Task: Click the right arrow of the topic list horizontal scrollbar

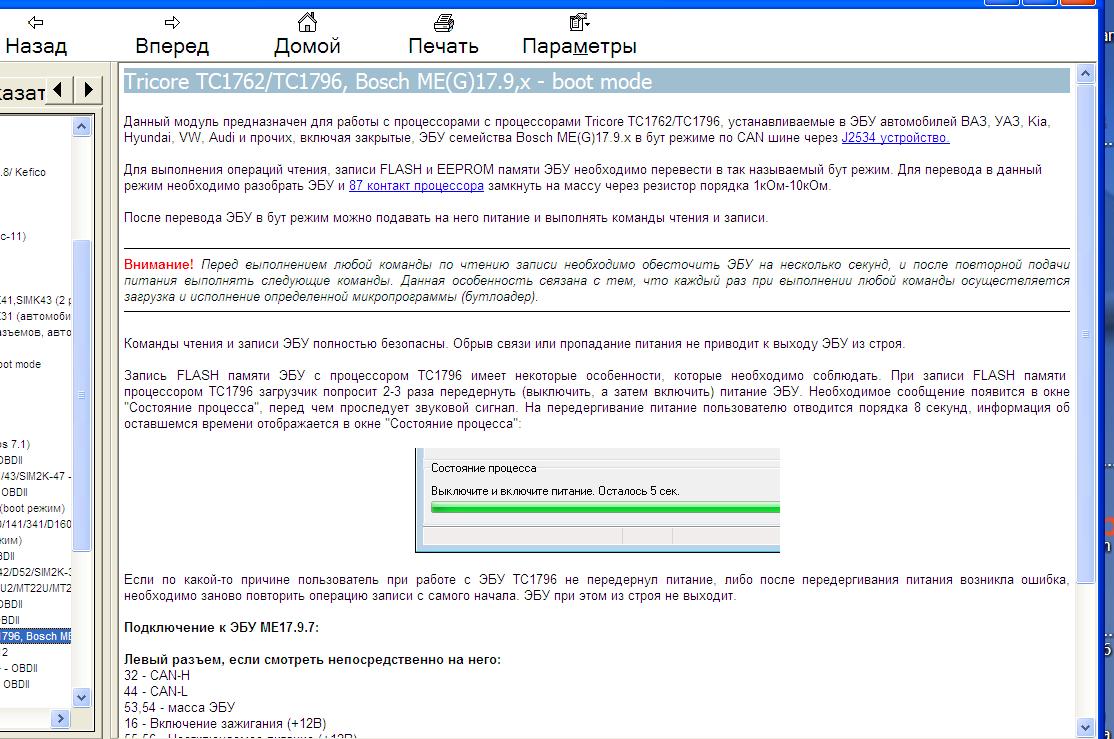Action: click(x=60, y=718)
